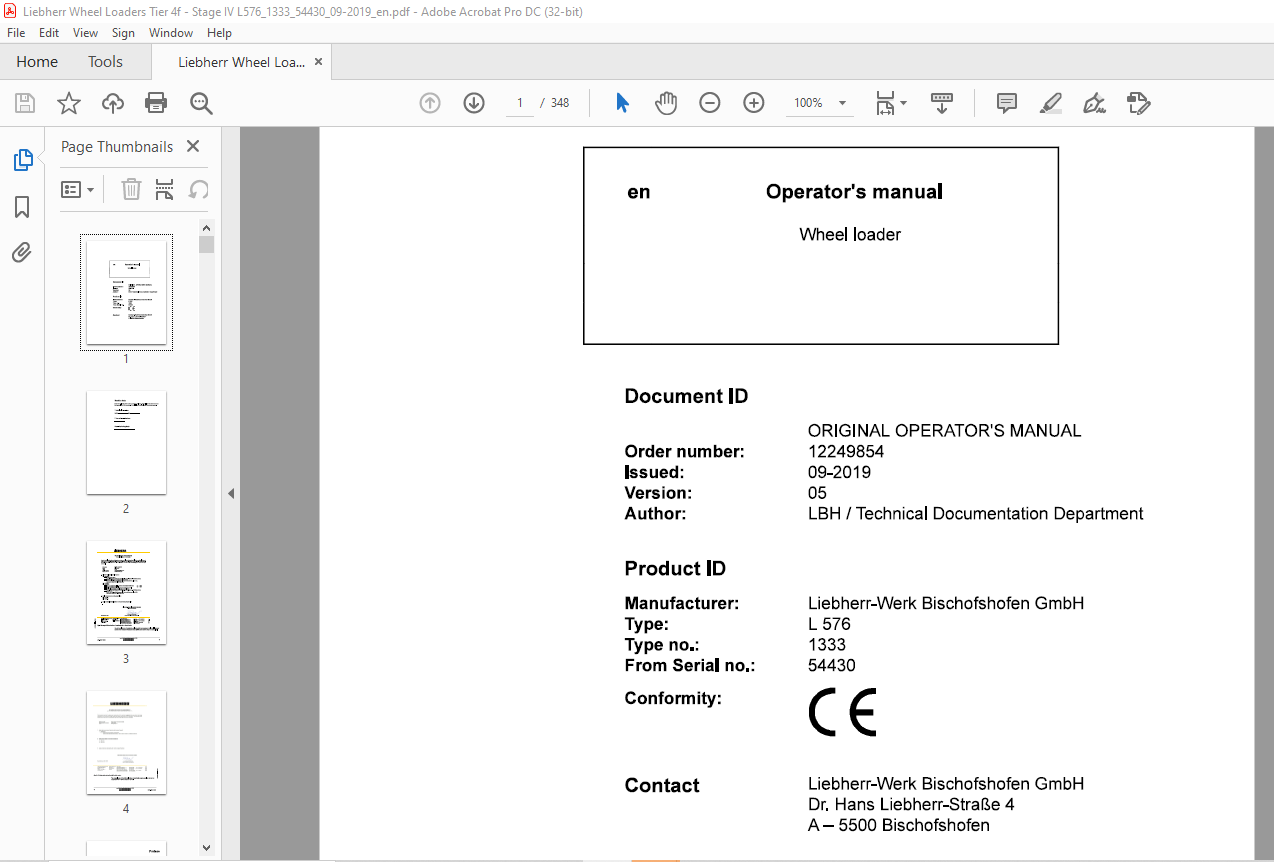The image size is (1274, 862).
Task: Delete selected page trash icon
Action: tap(131, 189)
